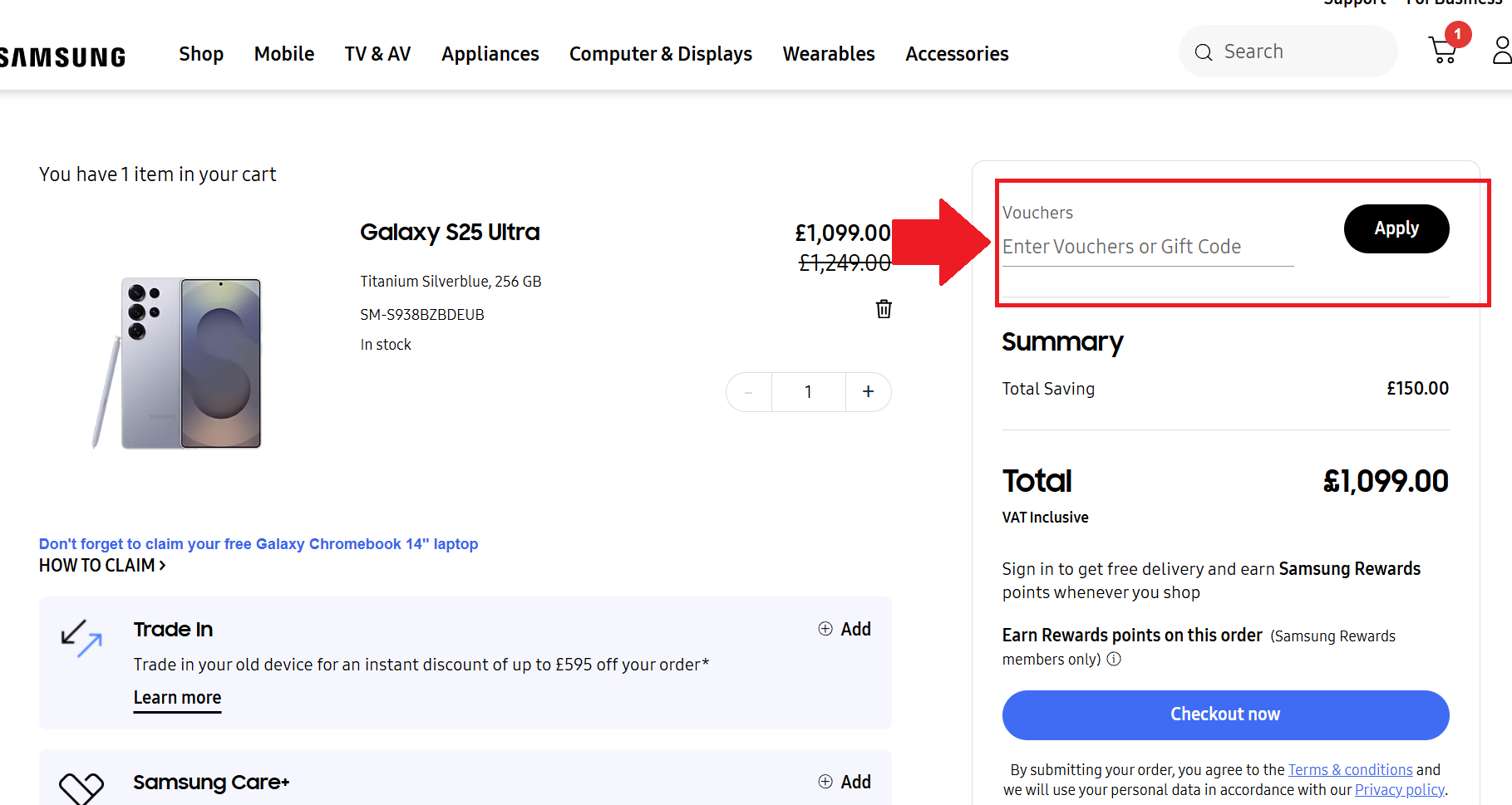Delete Galaxy S25 Ultra with trash icon
This screenshot has height=805, width=1512.
pyautogui.click(x=884, y=309)
